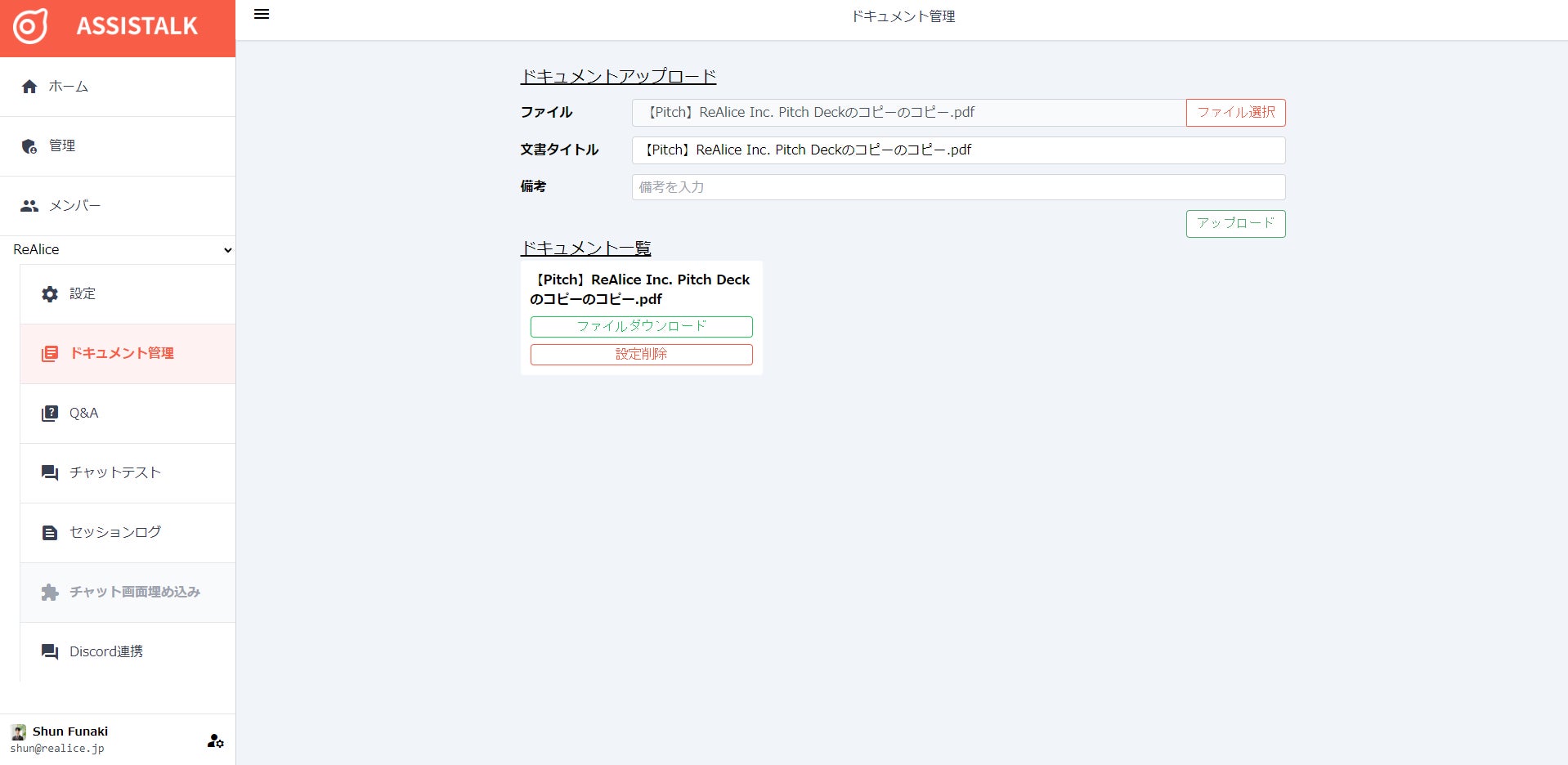
Task: Click the Discord integration chat icon
Action: coord(50,652)
